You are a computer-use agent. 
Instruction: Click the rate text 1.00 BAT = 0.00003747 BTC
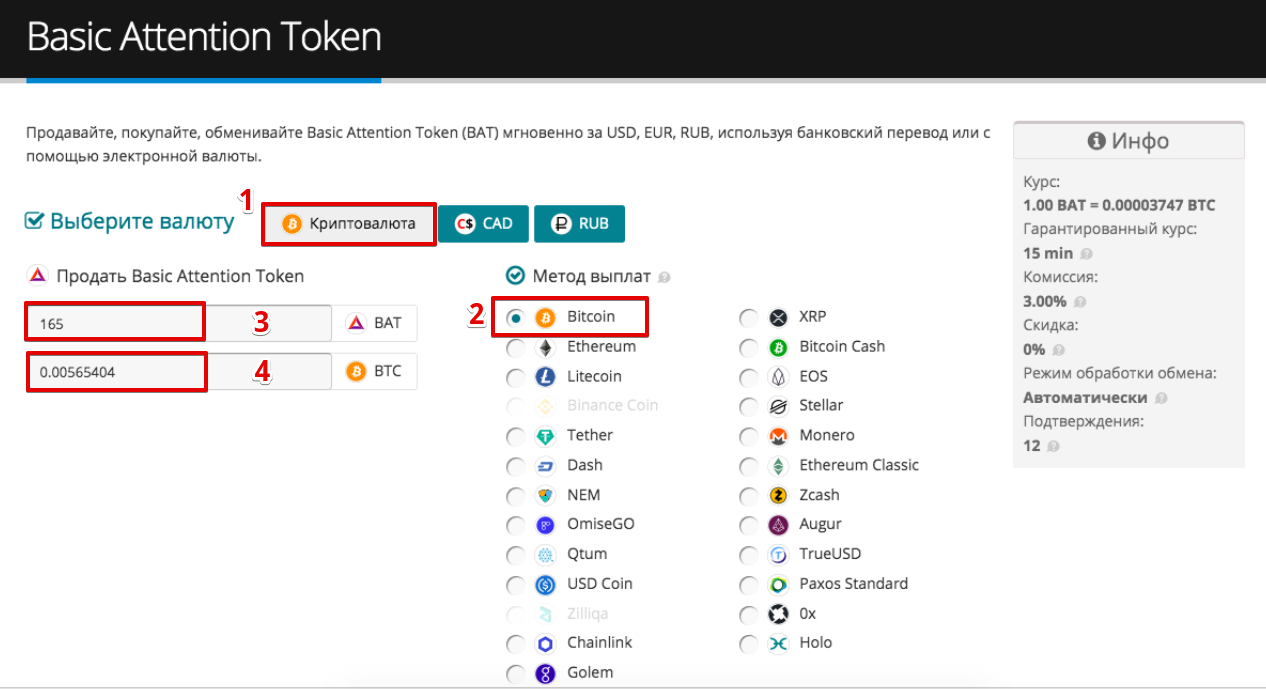1119,205
